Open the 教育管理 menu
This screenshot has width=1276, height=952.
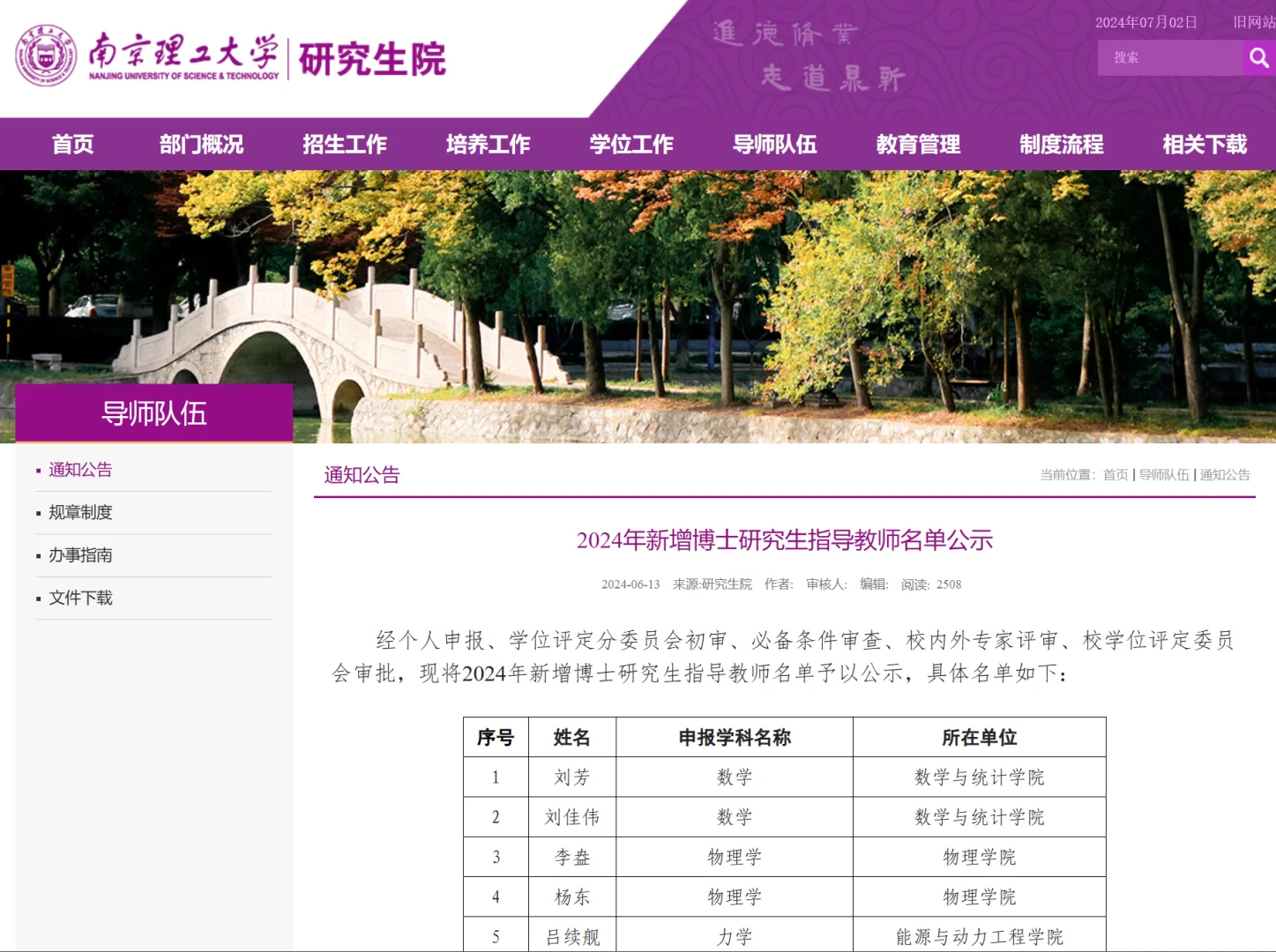tap(918, 145)
